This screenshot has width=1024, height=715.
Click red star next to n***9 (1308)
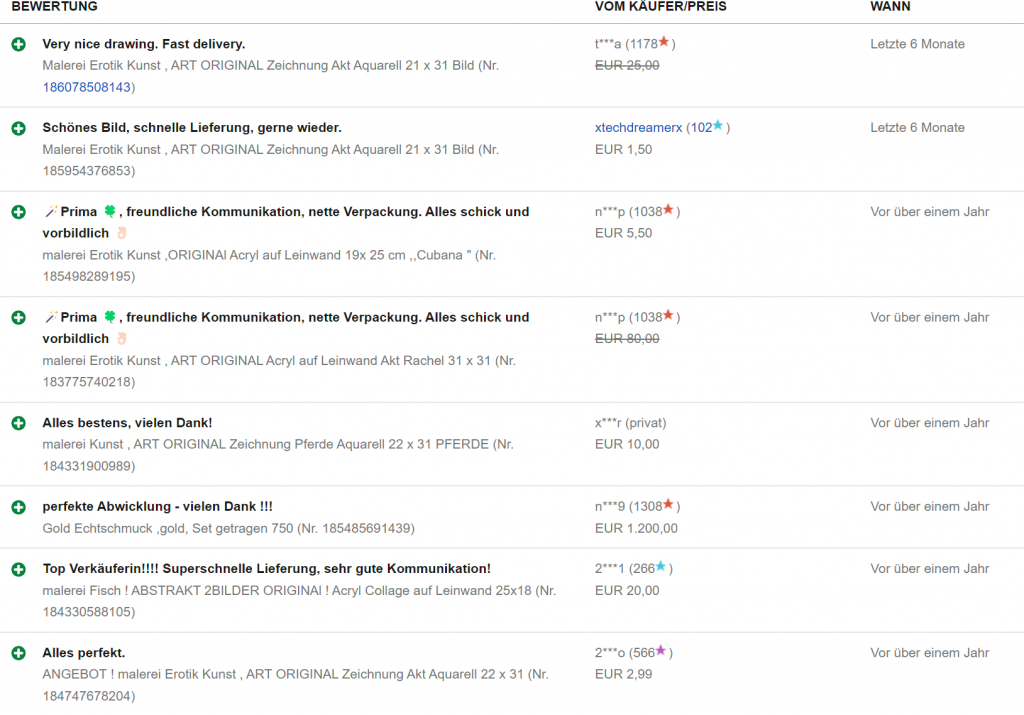pos(668,506)
